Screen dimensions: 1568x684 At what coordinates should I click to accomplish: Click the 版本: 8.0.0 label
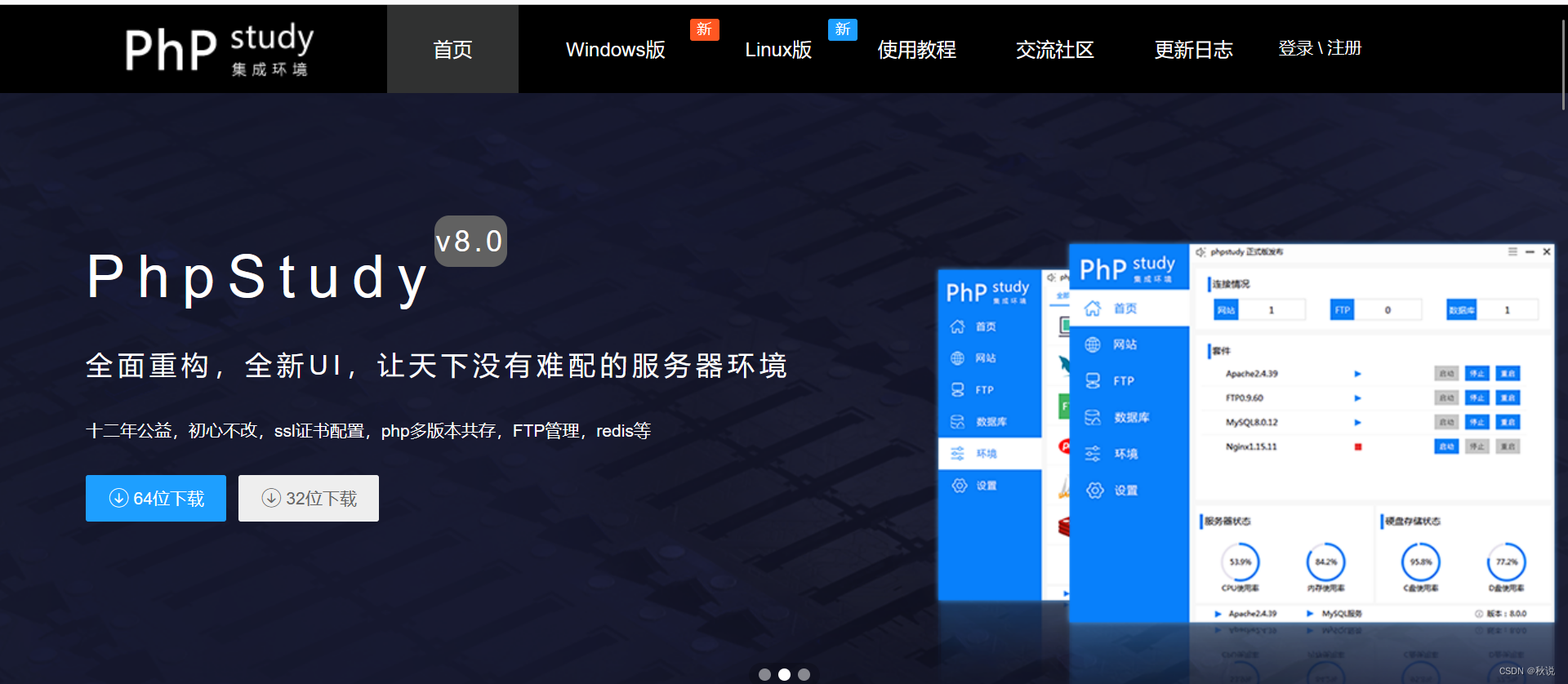1500,614
